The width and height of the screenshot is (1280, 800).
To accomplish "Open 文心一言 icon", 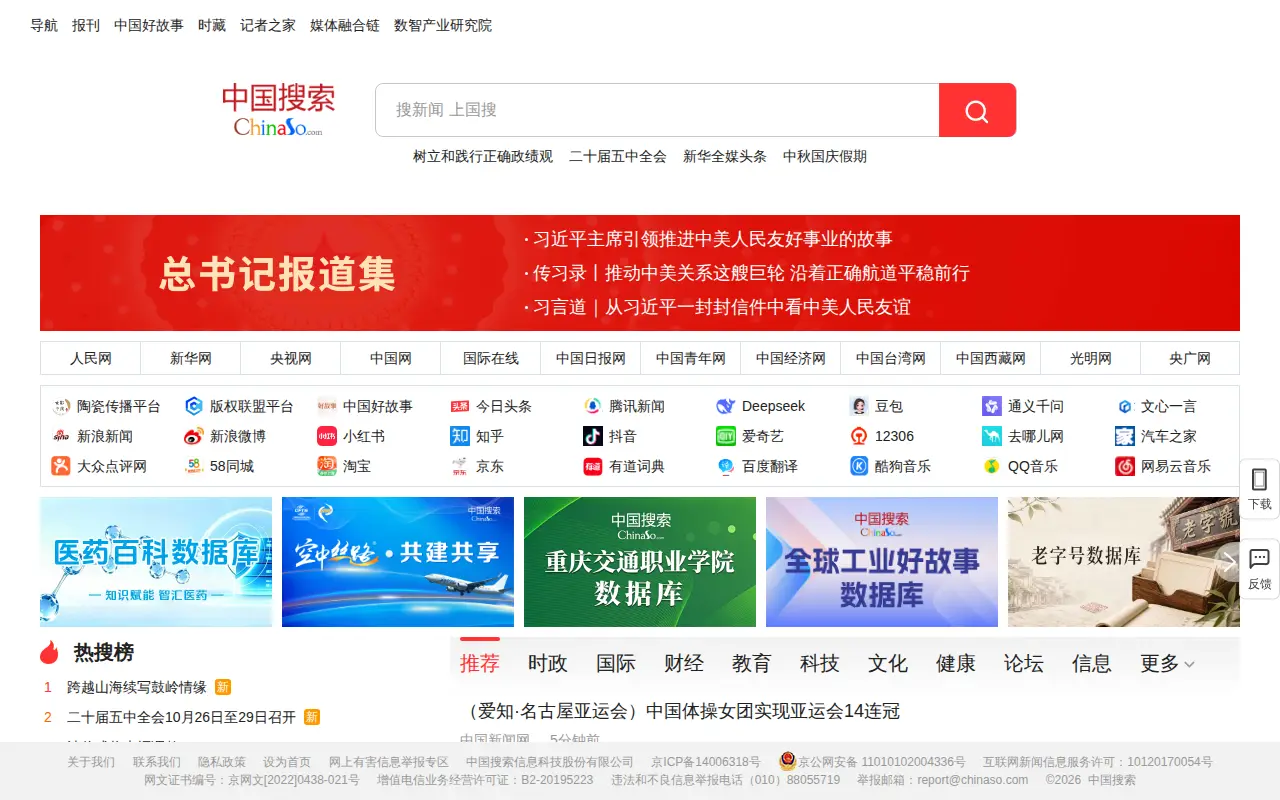I will (1125, 406).
